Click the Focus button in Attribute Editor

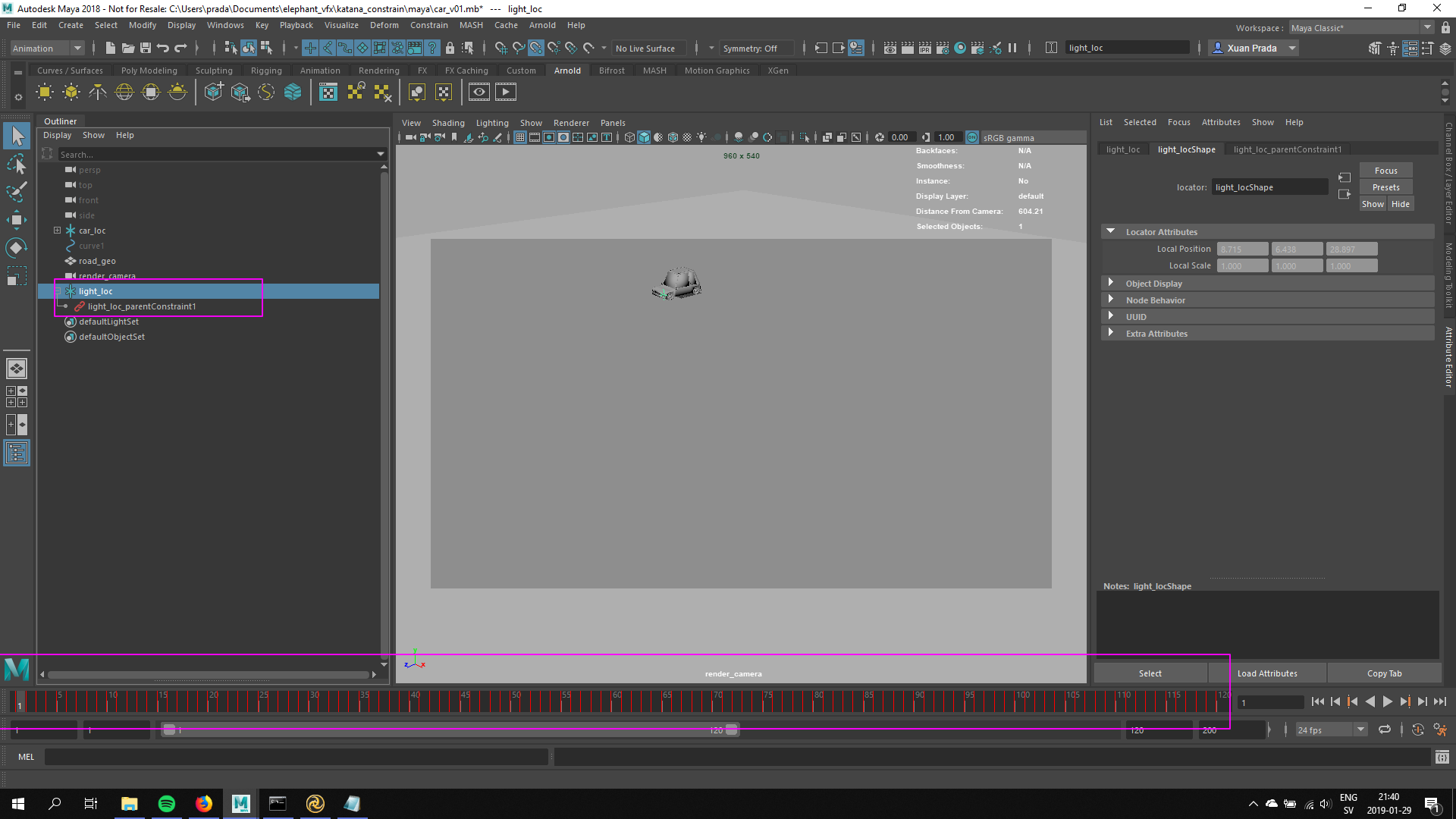[x=1385, y=171]
